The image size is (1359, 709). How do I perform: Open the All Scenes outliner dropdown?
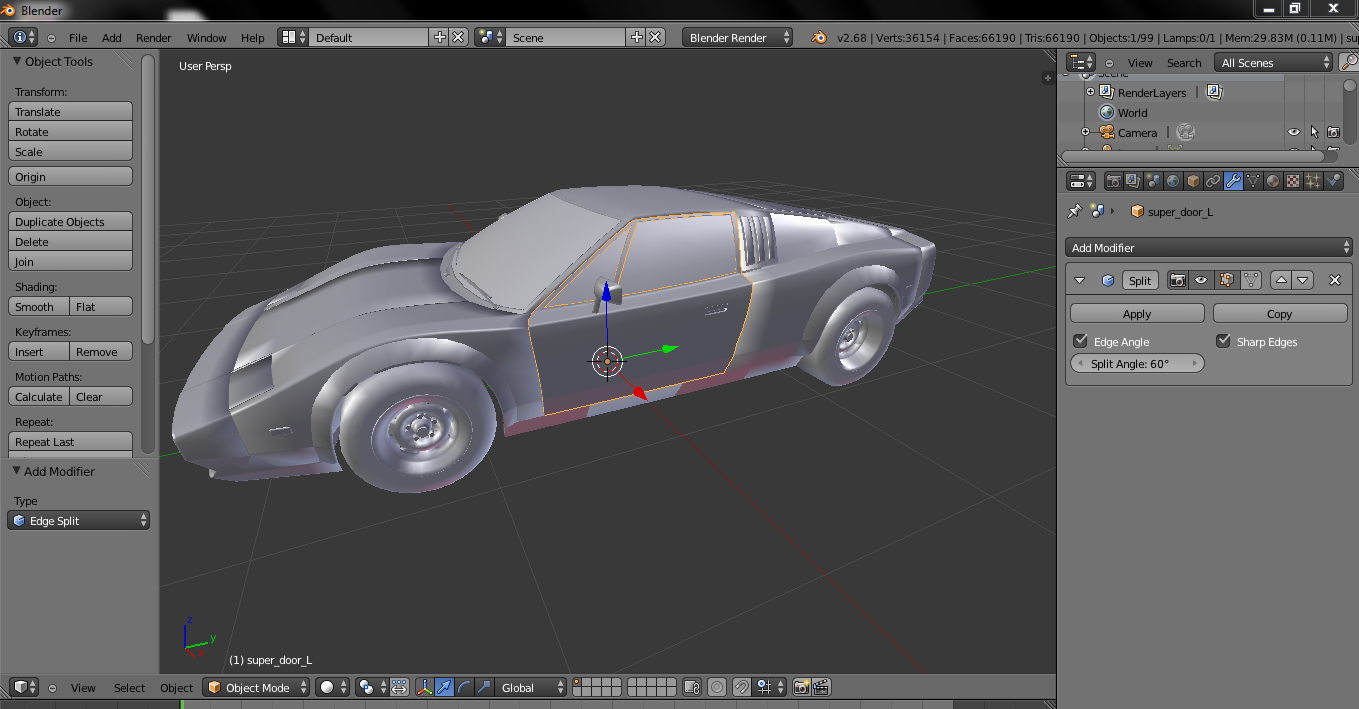point(1274,62)
